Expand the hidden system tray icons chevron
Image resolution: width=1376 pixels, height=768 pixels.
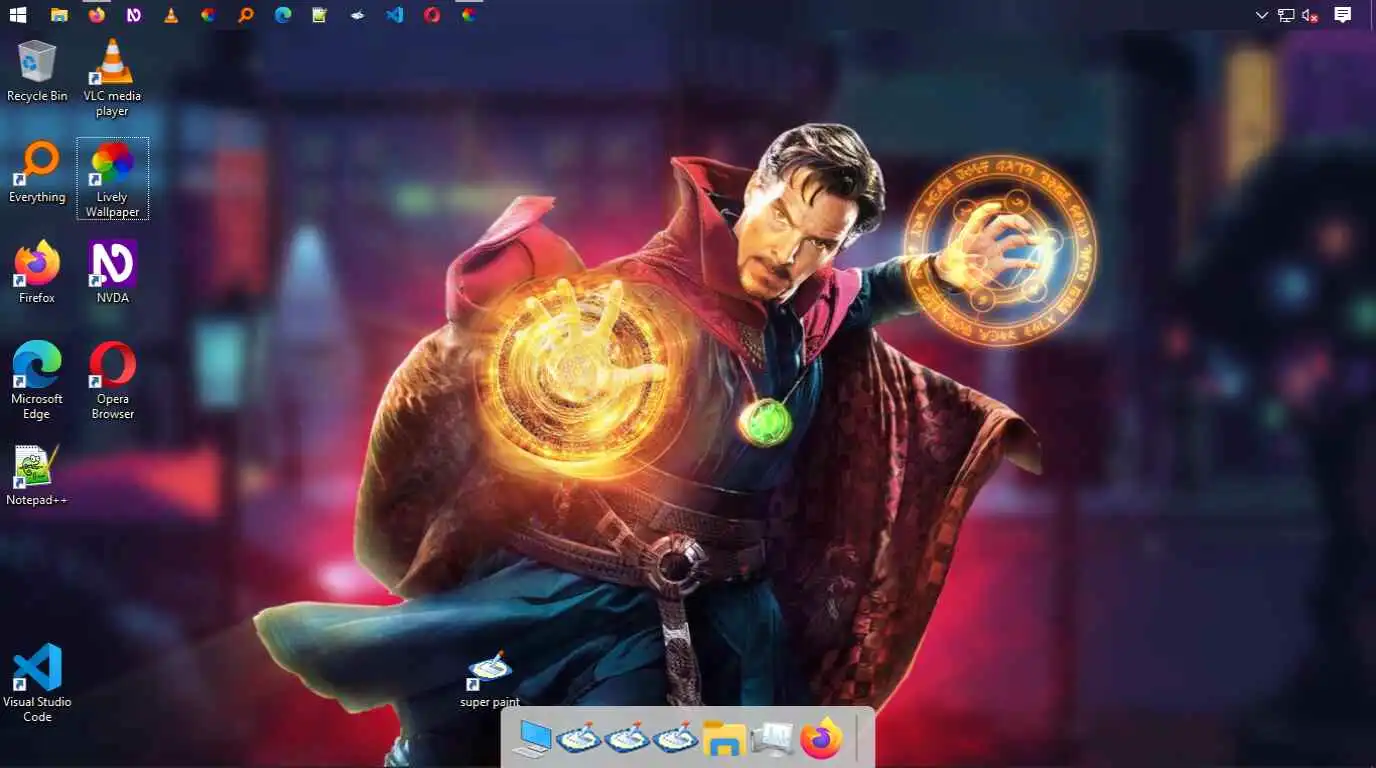[1262, 15]
